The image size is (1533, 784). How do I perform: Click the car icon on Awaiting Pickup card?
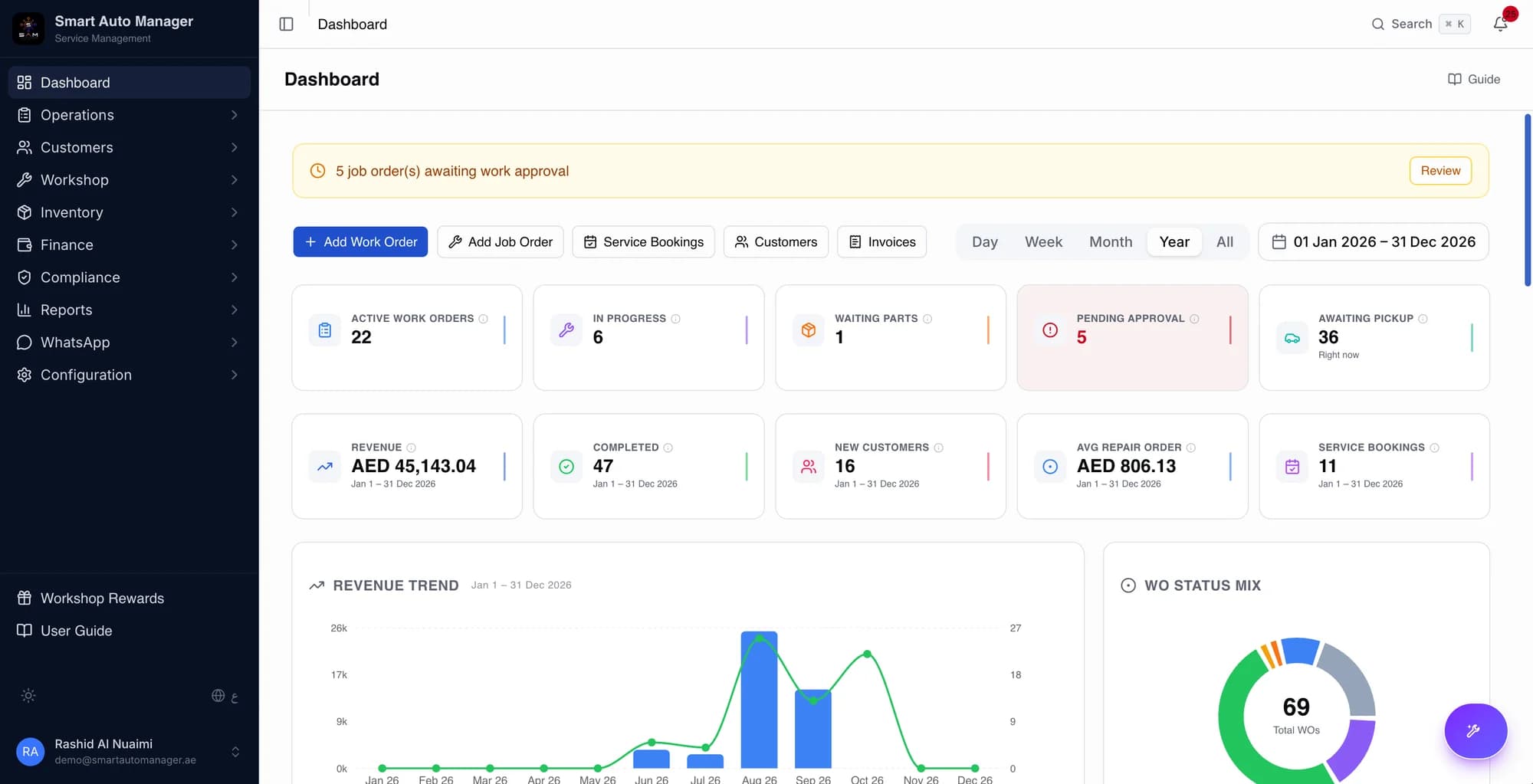tap(1292, 338)
